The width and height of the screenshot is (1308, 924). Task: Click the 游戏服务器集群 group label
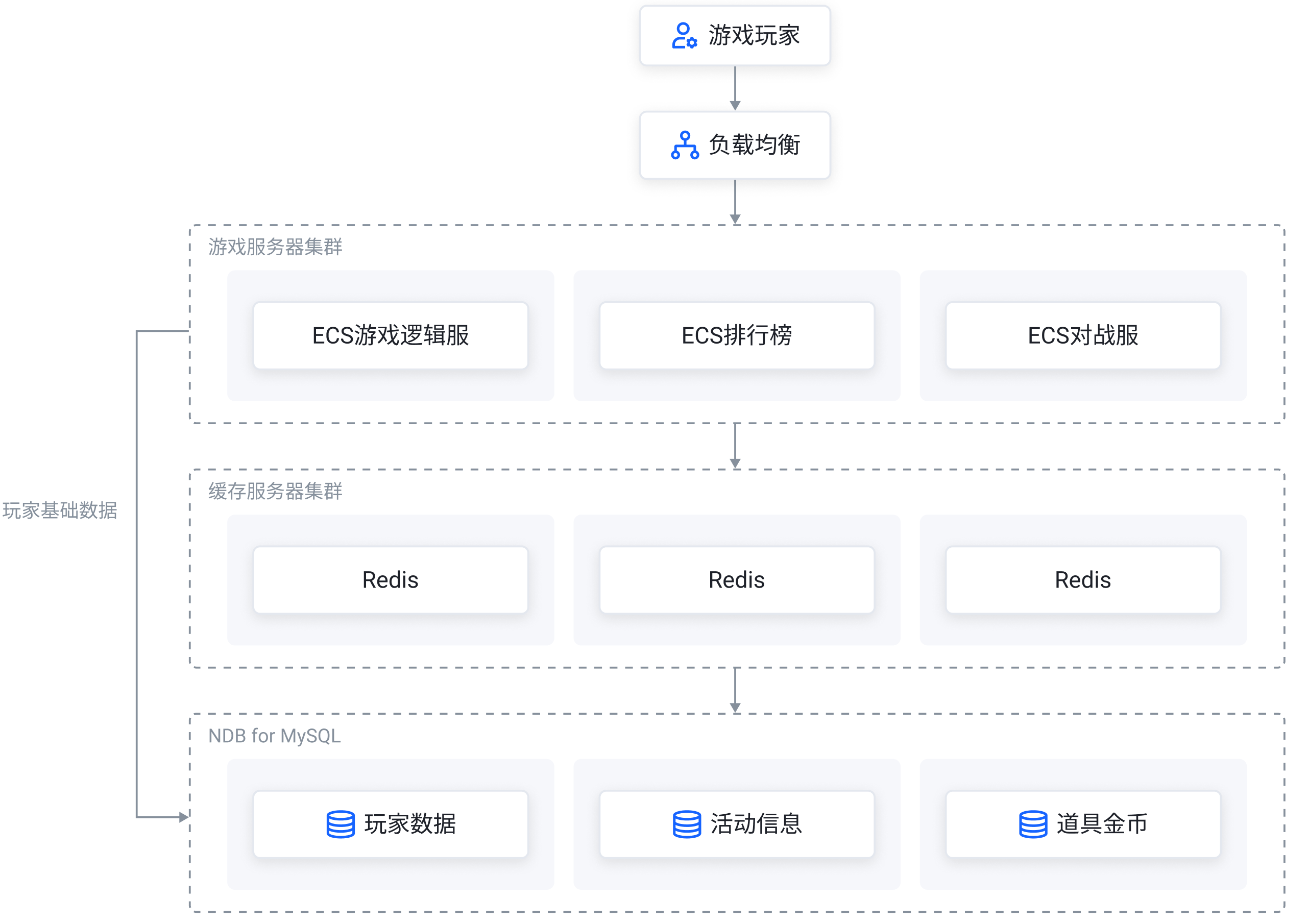[x=275, y=247]
